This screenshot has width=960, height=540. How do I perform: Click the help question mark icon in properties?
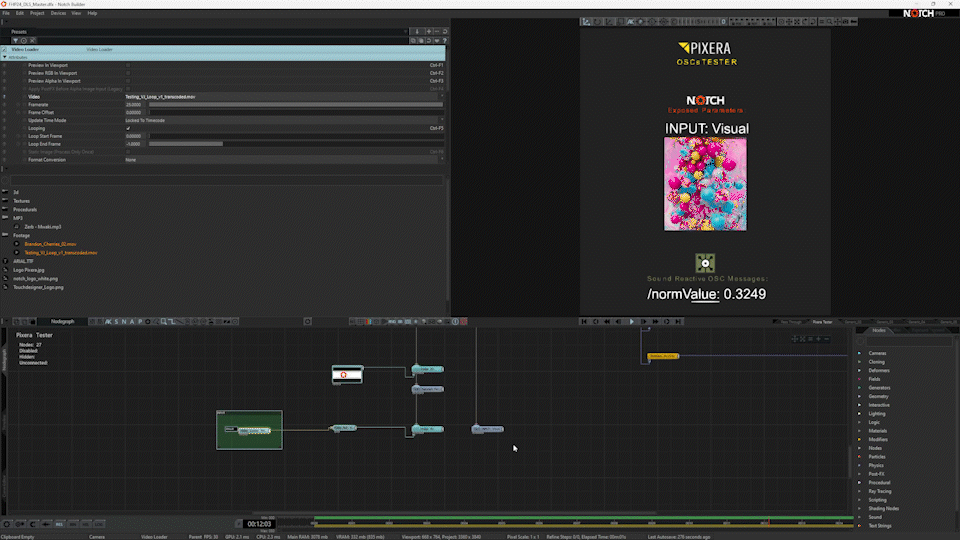click(444, 40)
